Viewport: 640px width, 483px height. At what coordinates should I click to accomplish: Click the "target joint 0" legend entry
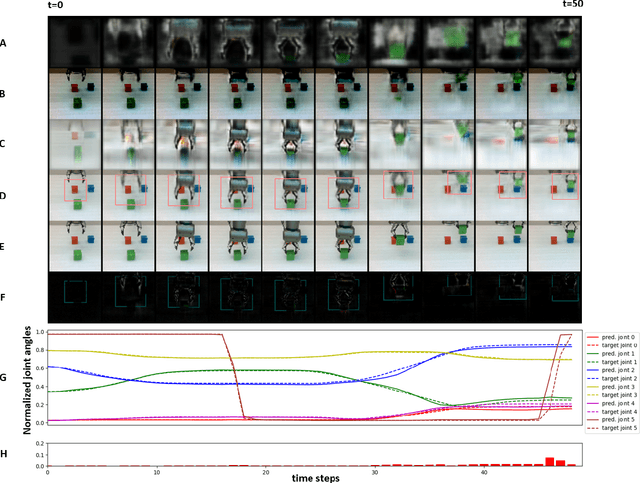[611, 345]
